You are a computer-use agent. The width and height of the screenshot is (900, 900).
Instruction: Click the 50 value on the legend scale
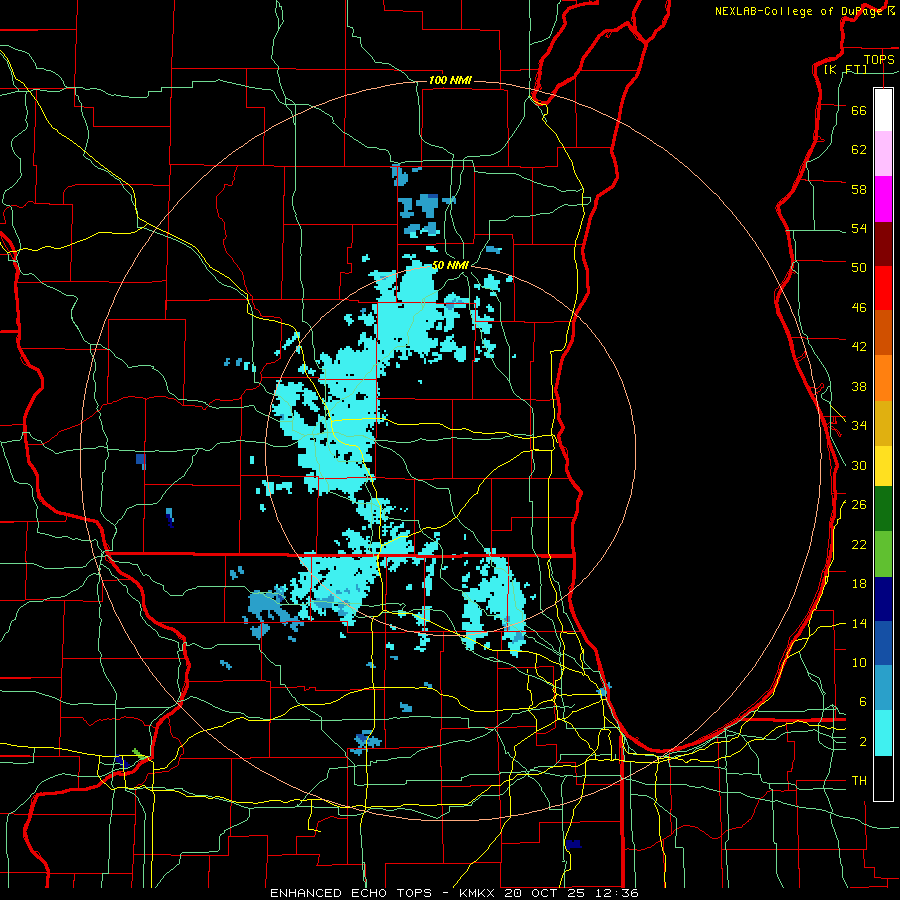click(x=859, y=268)
